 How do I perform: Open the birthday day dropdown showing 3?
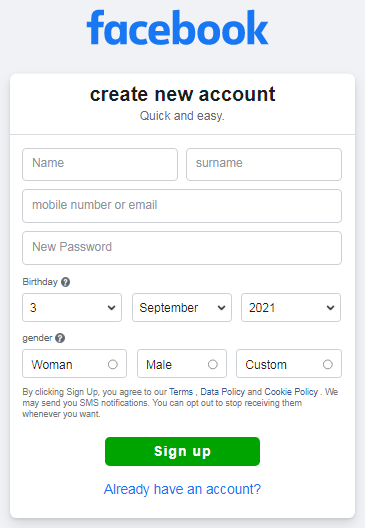[72, 307]
